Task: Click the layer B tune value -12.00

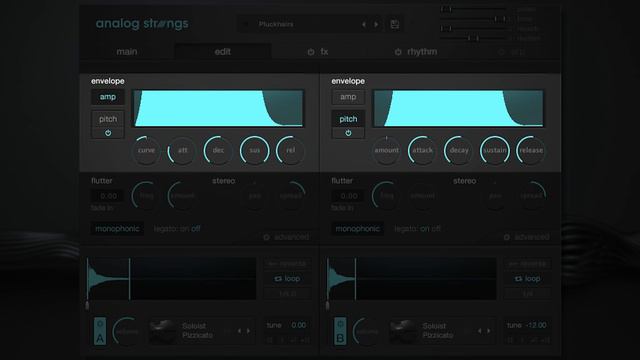Action: click(x=536, y=325)
